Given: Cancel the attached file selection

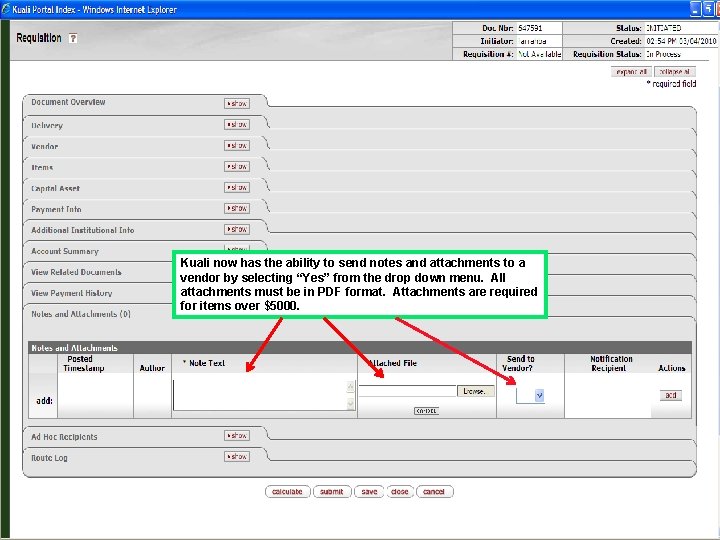Looking at the screenshot, I should [426, 411].
